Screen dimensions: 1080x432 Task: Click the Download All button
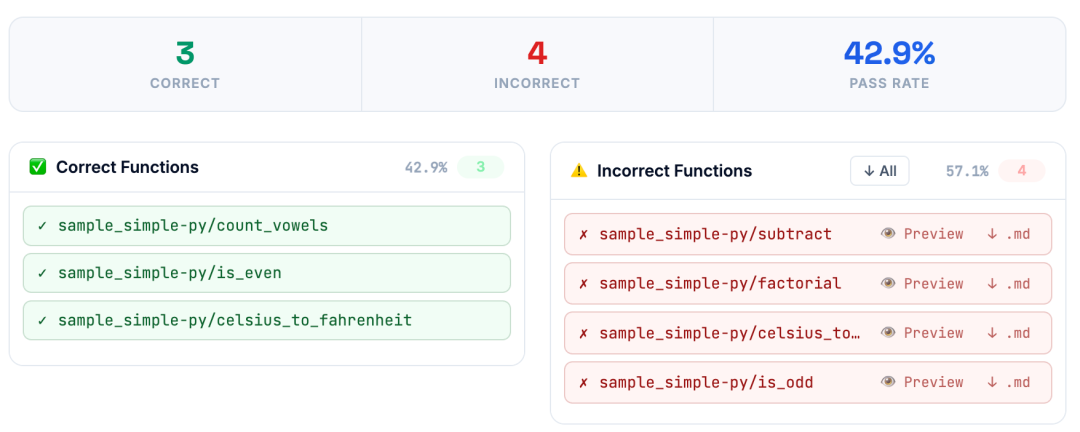coord(880,171)
